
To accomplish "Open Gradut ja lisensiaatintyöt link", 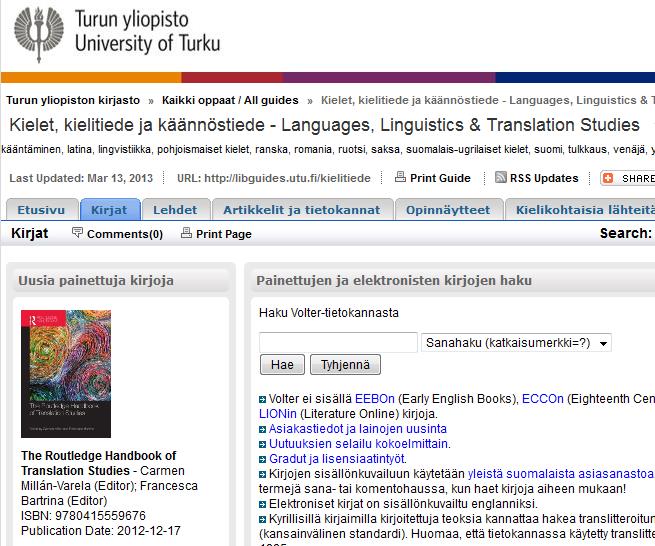I will tap(337, 459).
